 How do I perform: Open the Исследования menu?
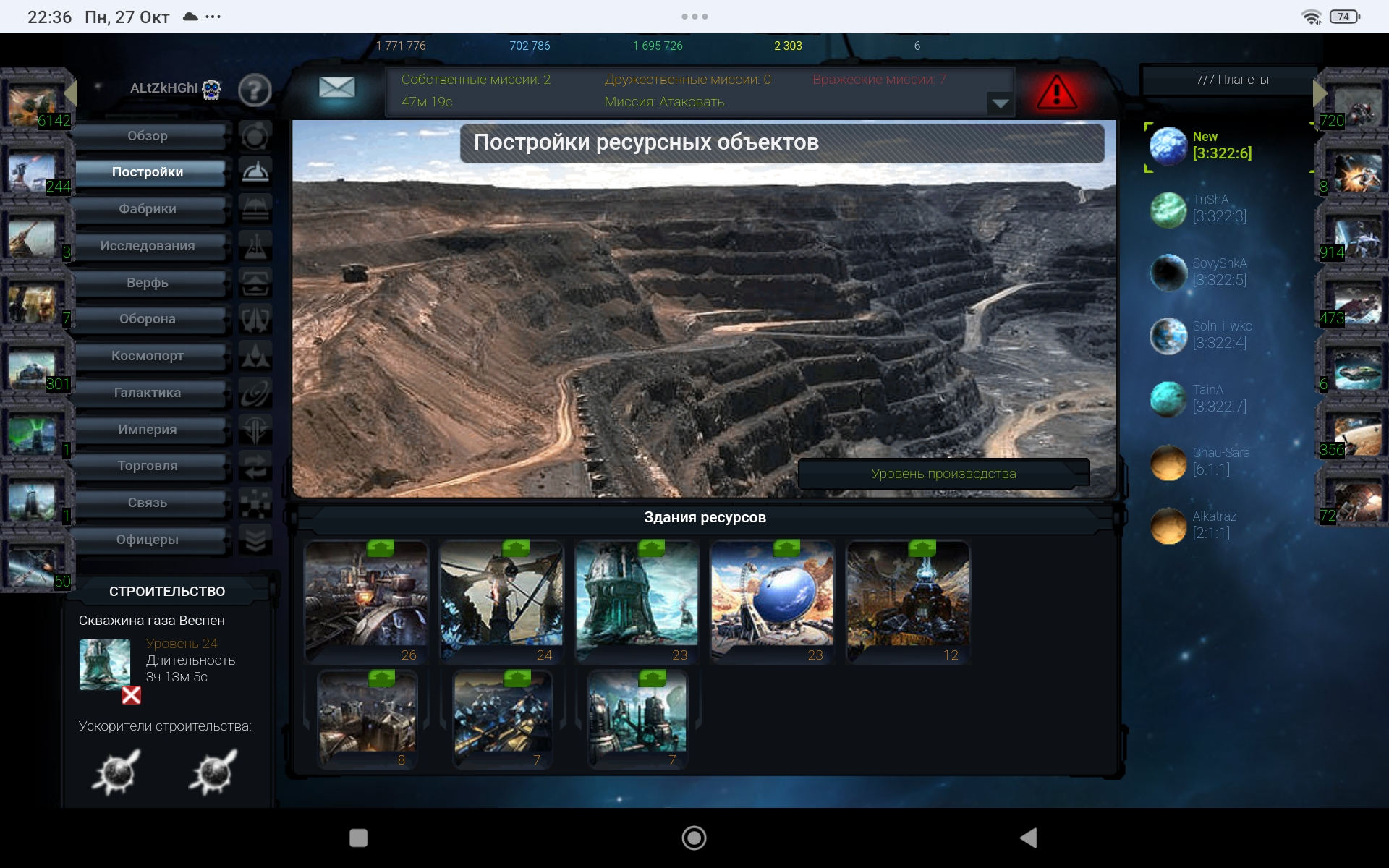[x=148, y=246]
